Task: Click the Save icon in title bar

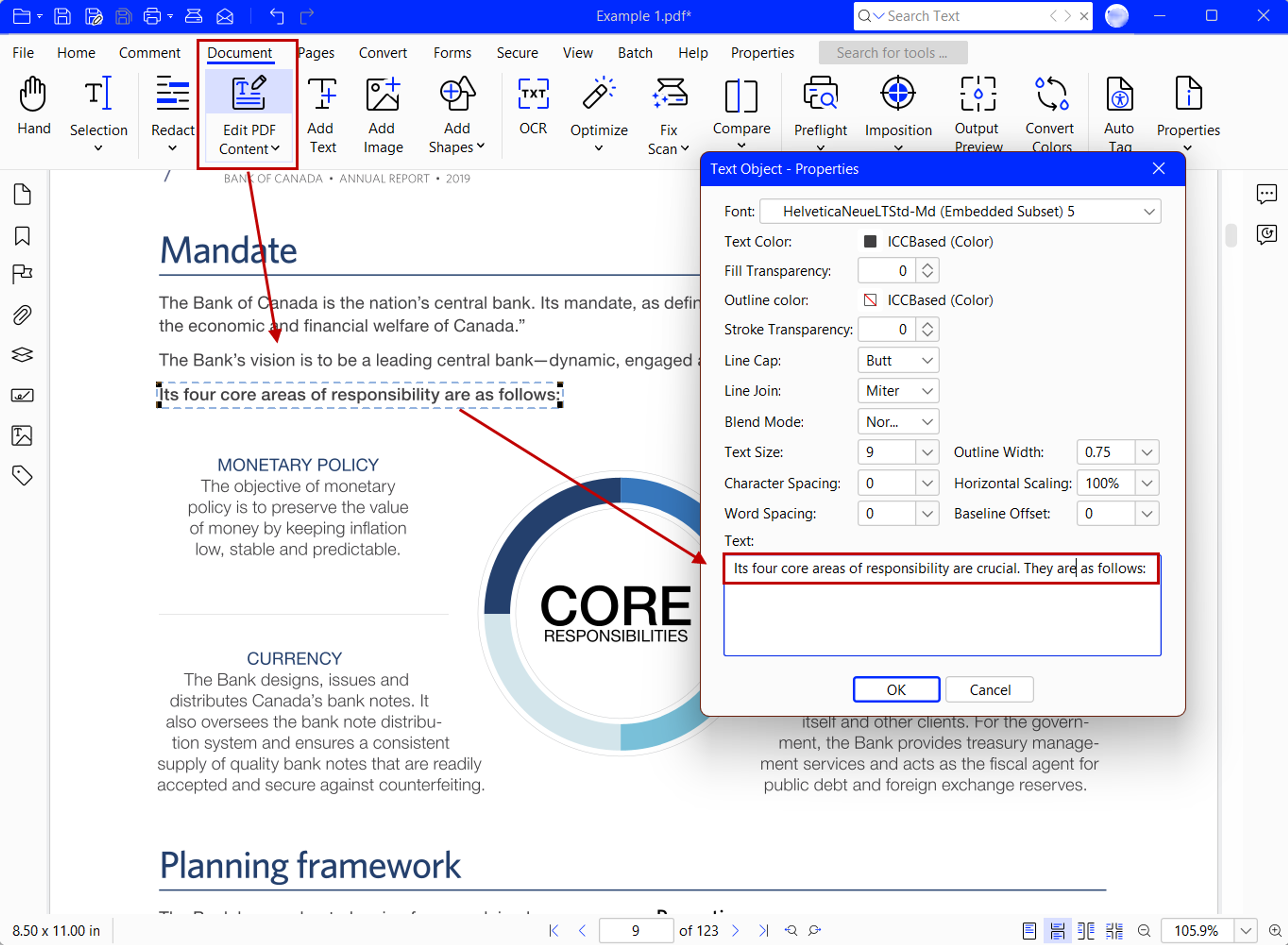Action: click(x=62, y=16)
